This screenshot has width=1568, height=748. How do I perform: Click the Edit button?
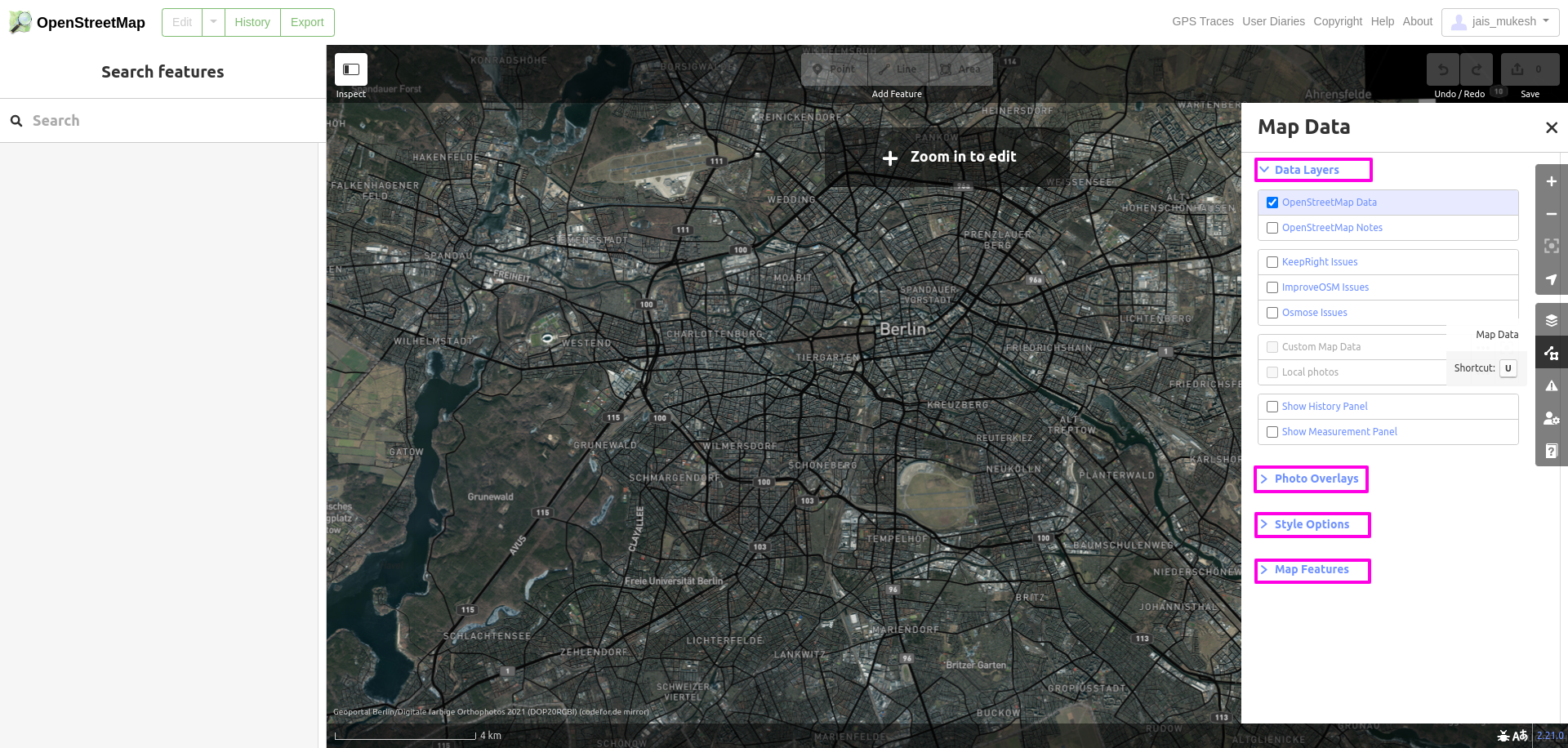[182, 22]
